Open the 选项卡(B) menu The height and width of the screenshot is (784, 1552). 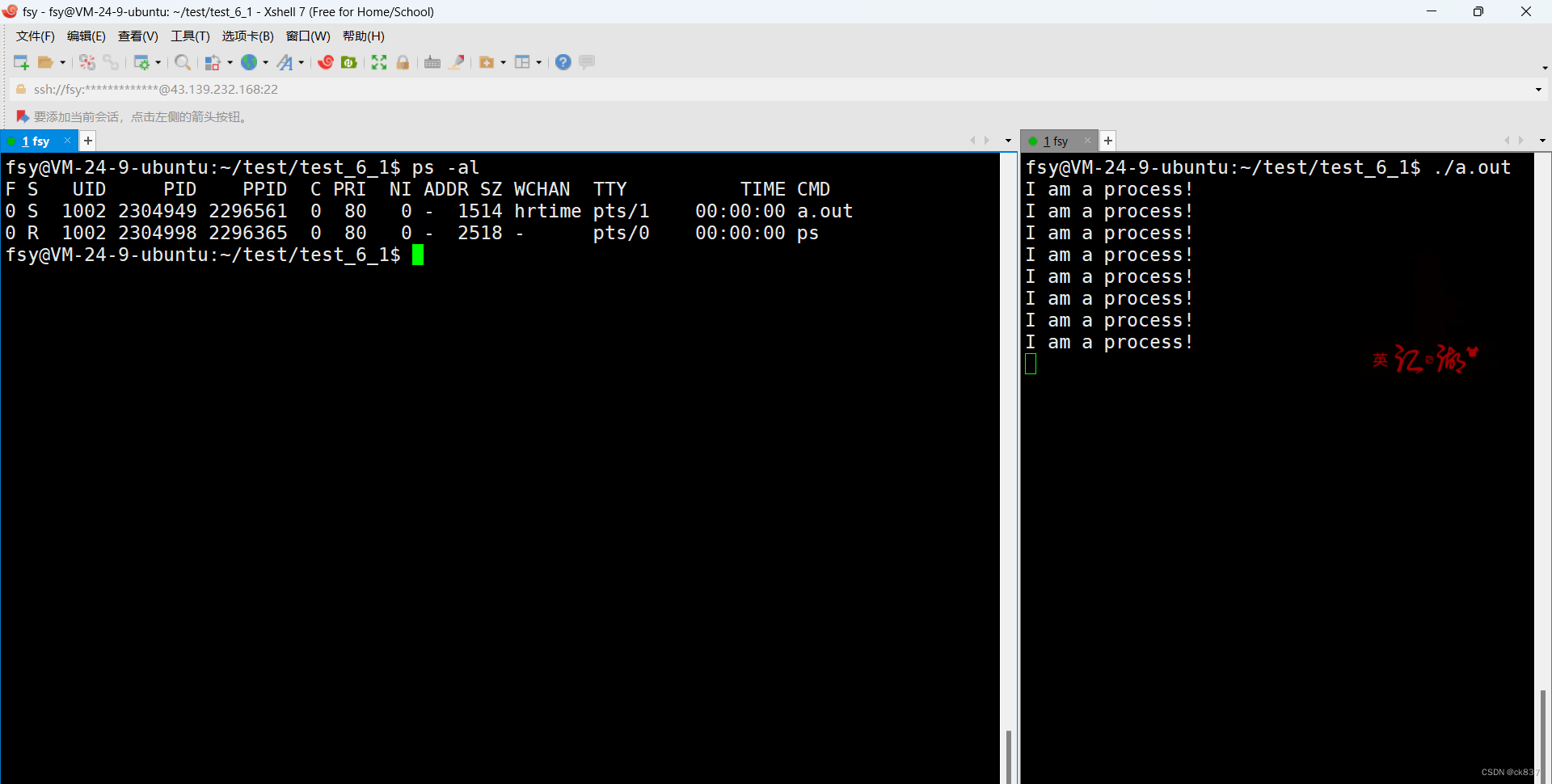coord(248,36)
